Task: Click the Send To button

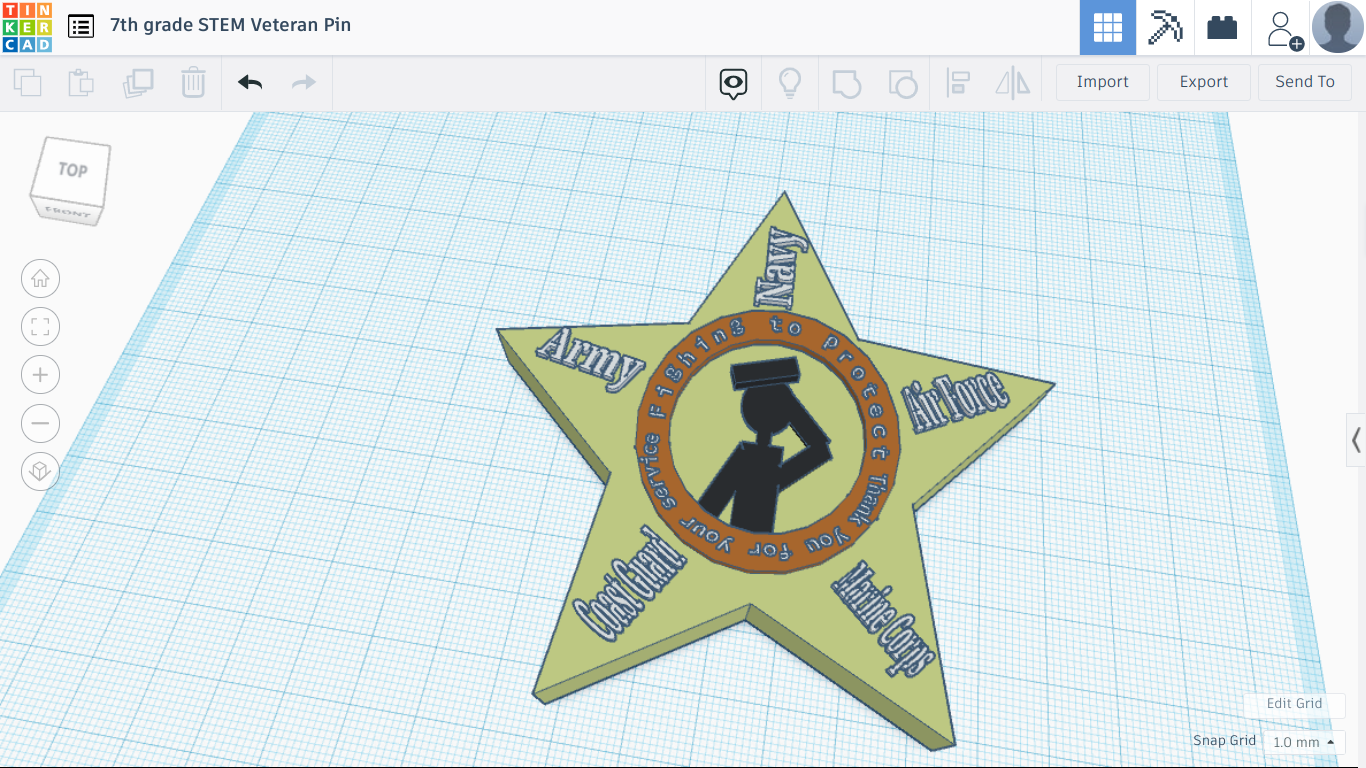Action: (x=1305, y=82)
